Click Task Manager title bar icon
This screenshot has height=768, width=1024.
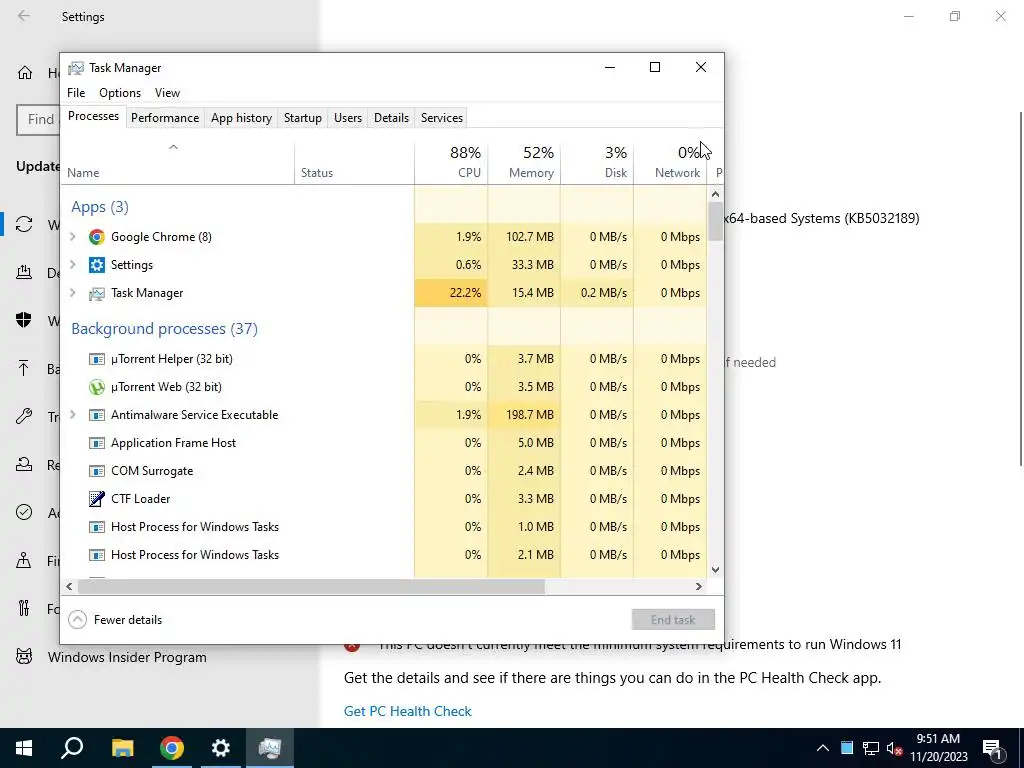76,68
